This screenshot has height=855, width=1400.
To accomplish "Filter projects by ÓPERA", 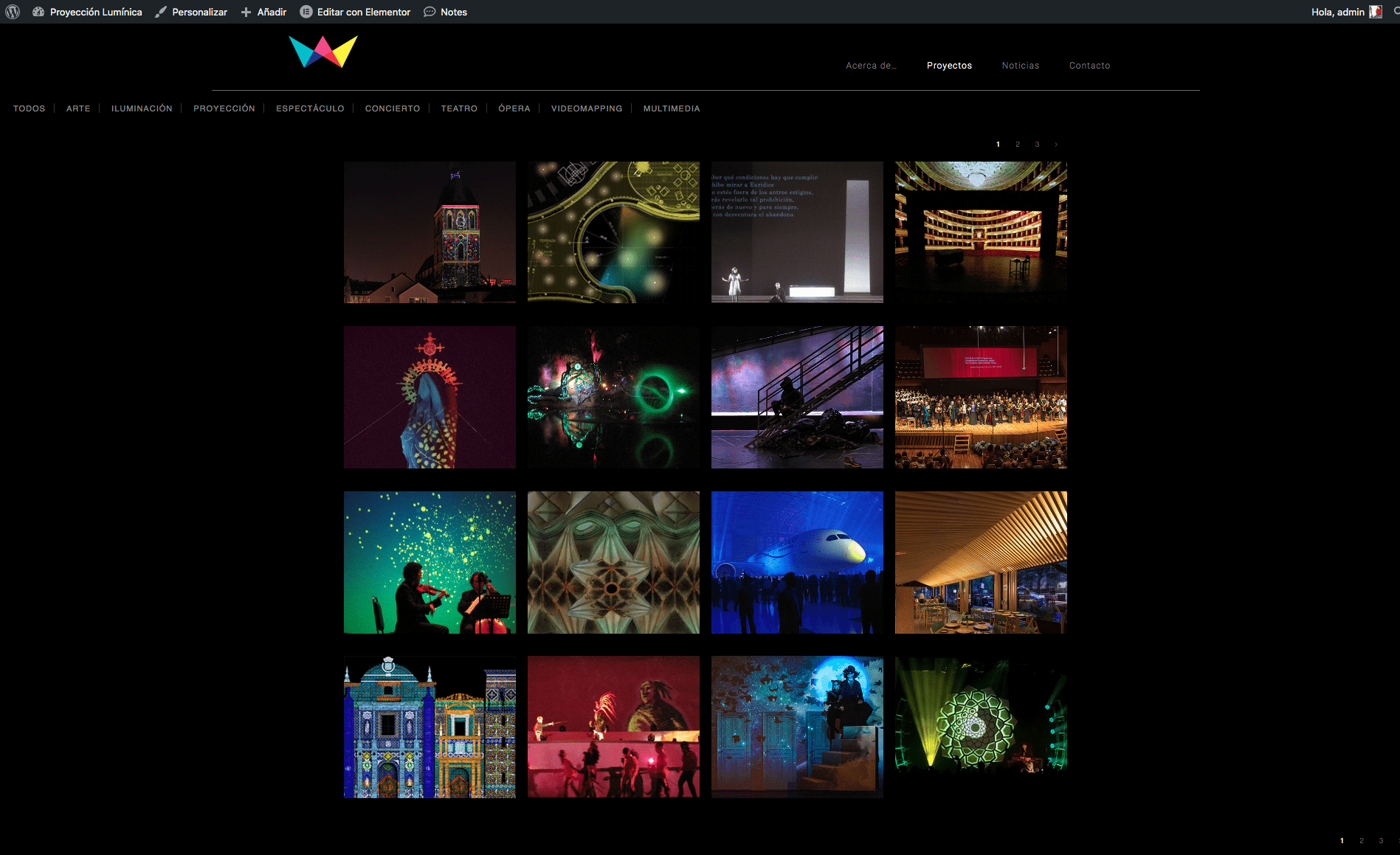I will [514, 108].
